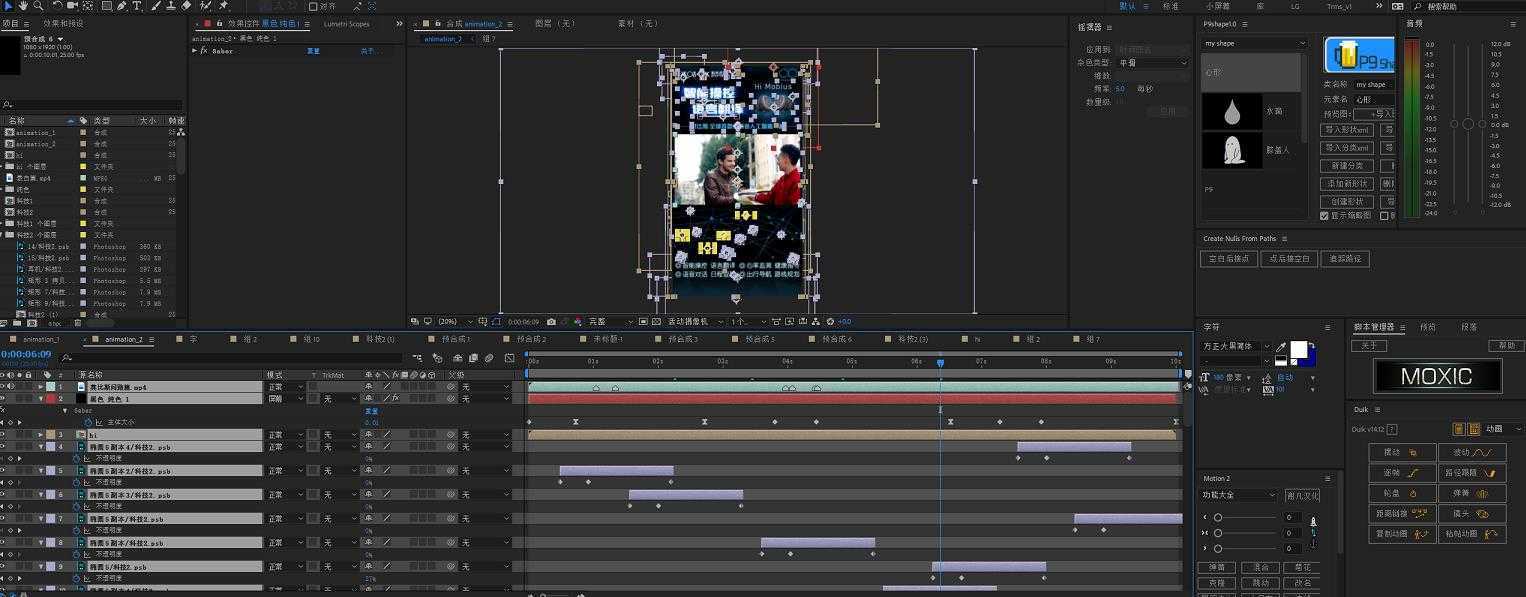This screenshot has width=1526, height=597.
Task: Select the Unified Camera tool
Action: pyautogui.click(x=74, y=6)
